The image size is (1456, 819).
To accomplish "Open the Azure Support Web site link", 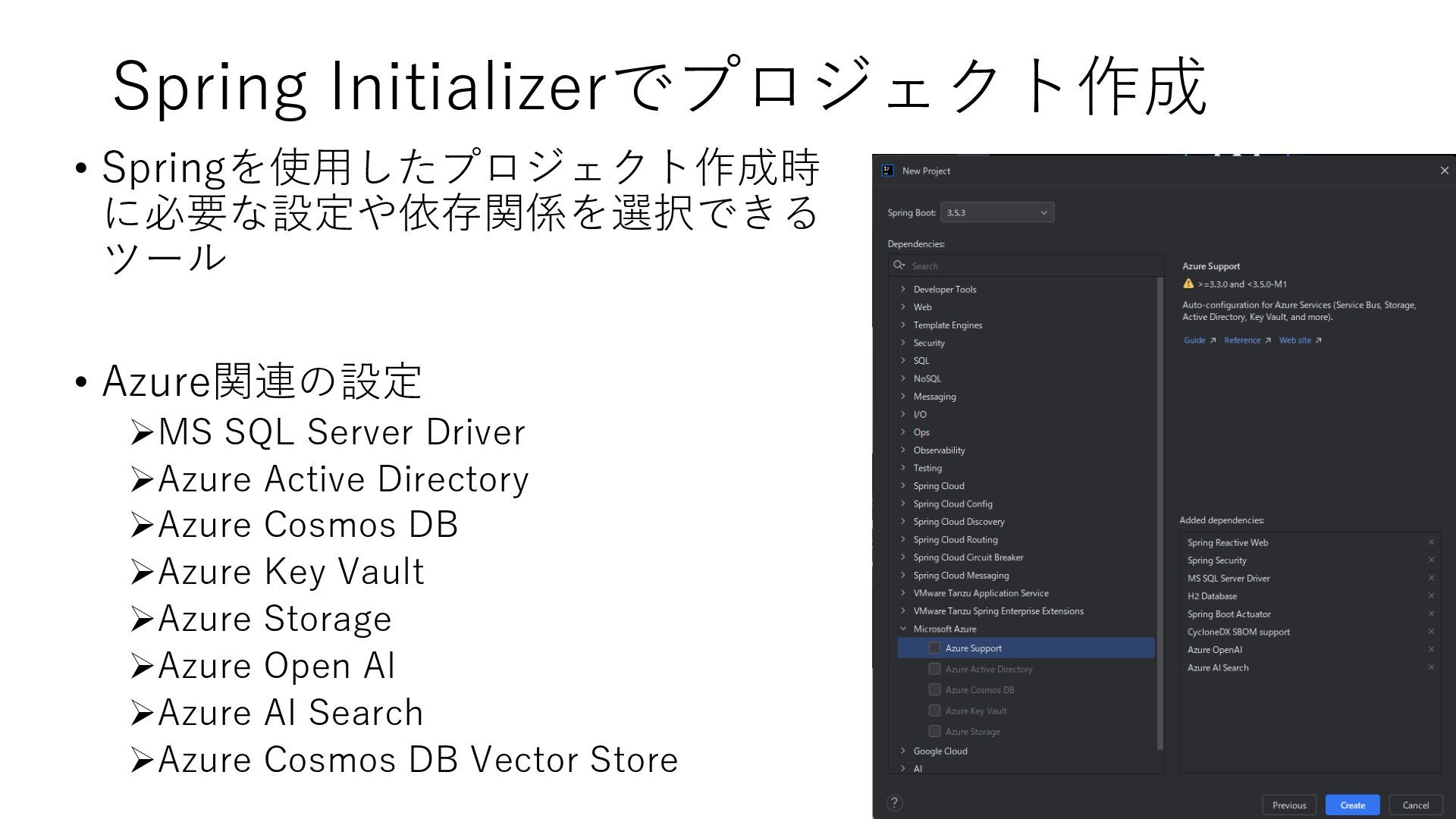I will (1301, 340).
